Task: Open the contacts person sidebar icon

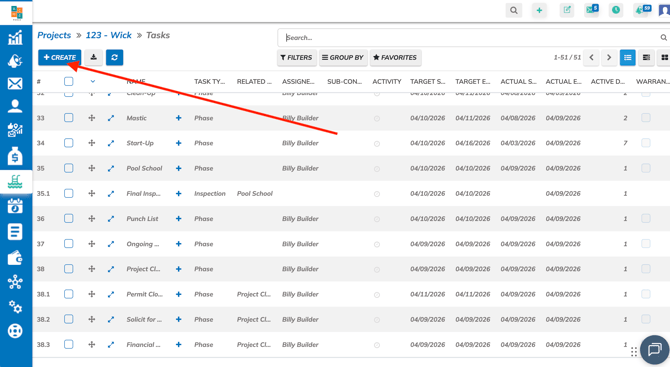Action: click(x=15, y=106)
